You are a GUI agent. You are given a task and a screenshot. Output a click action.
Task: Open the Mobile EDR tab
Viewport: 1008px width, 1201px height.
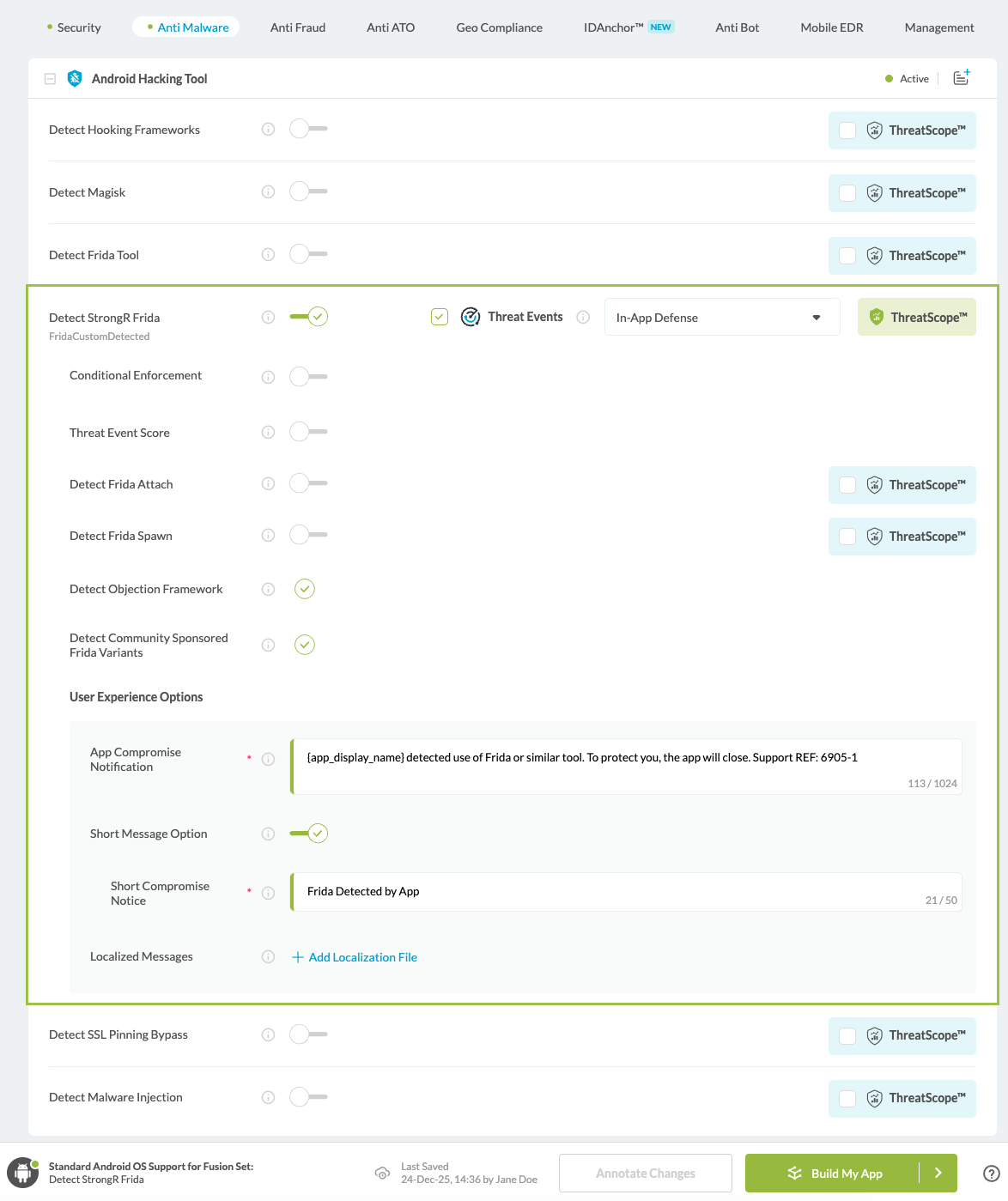point(830,27)
